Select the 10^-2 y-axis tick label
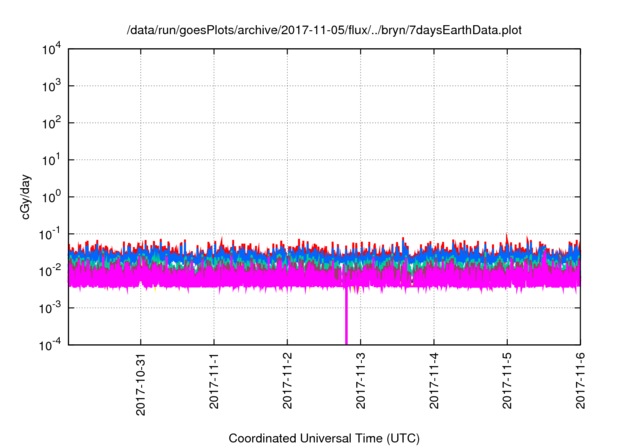Image resolution: width=640 pixels, height=448 pixels. tap(51, 271)
